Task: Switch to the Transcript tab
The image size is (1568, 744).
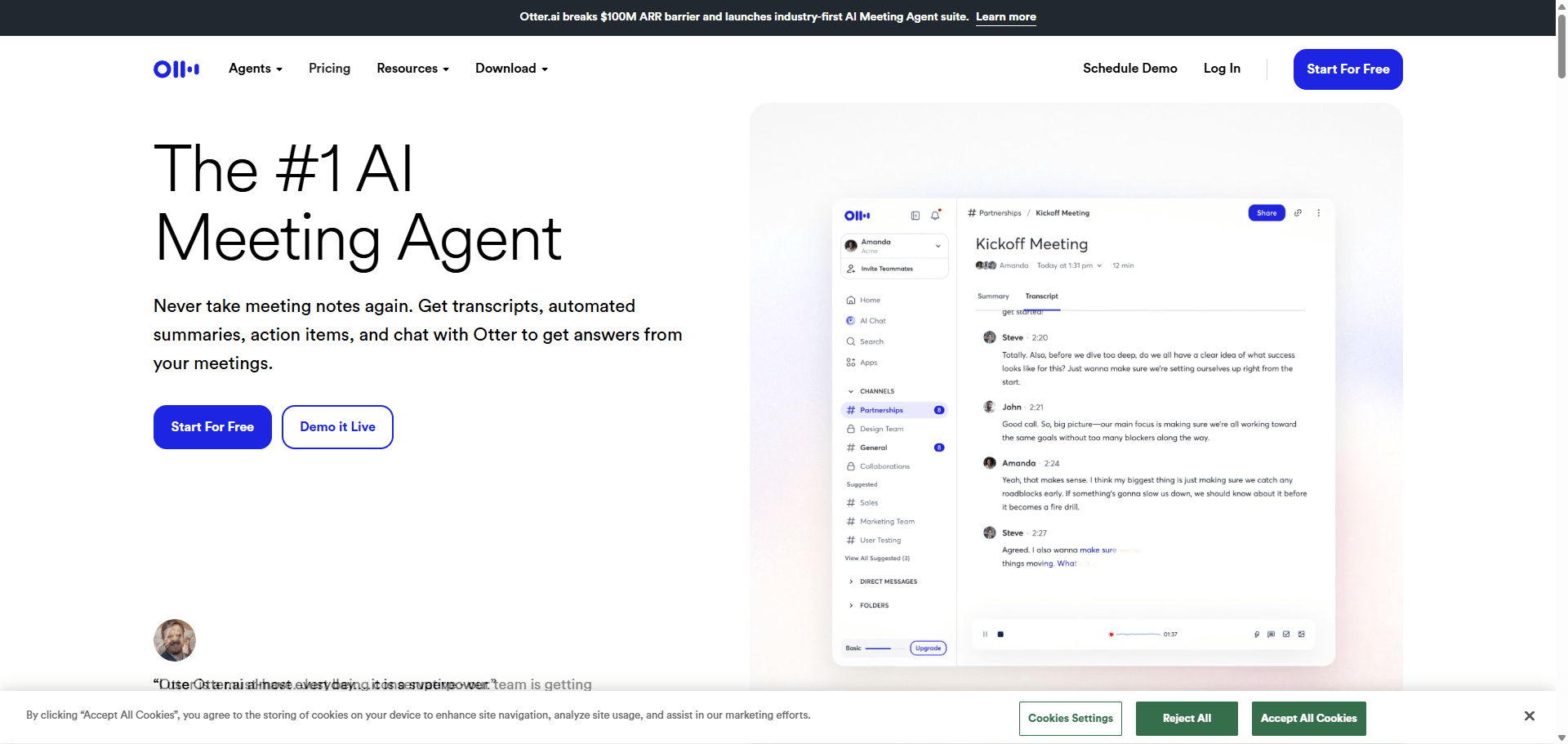Action: [x=1041, y=296]
